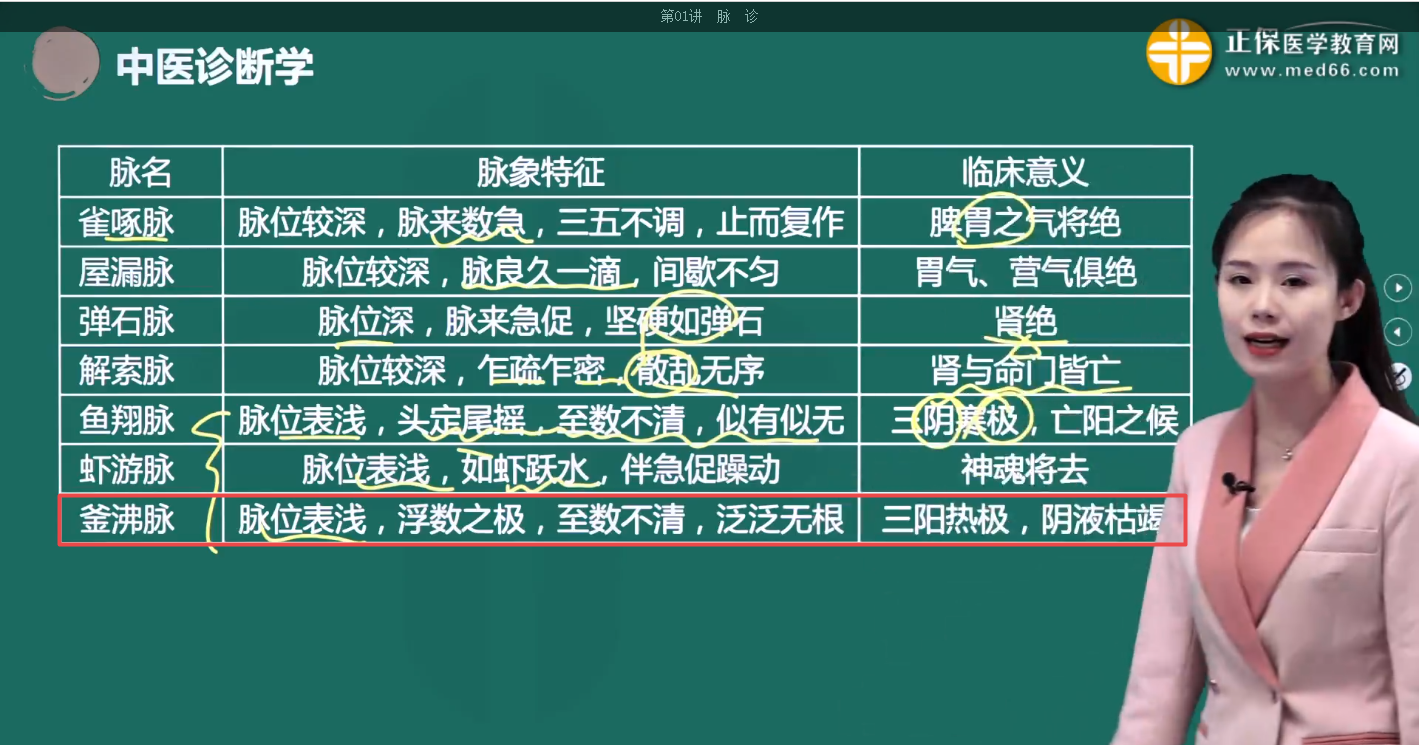Select the 临床意义 column header

tap(1024, 173)
